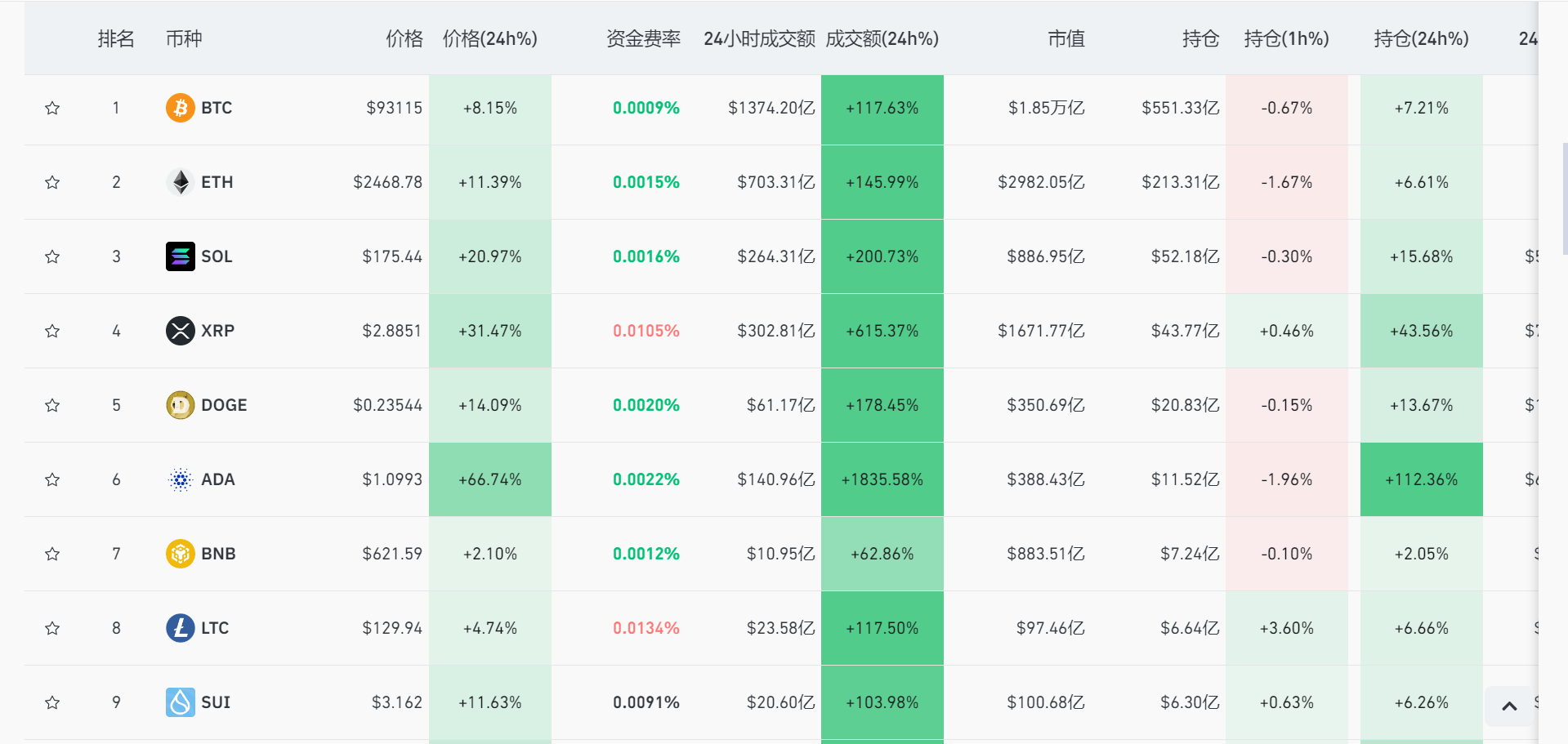The height and width of the screenshot is (744, 1568).
Task: Click the Bitcoin coin icon
Action: pyautogui.click(x=180, y=108)
